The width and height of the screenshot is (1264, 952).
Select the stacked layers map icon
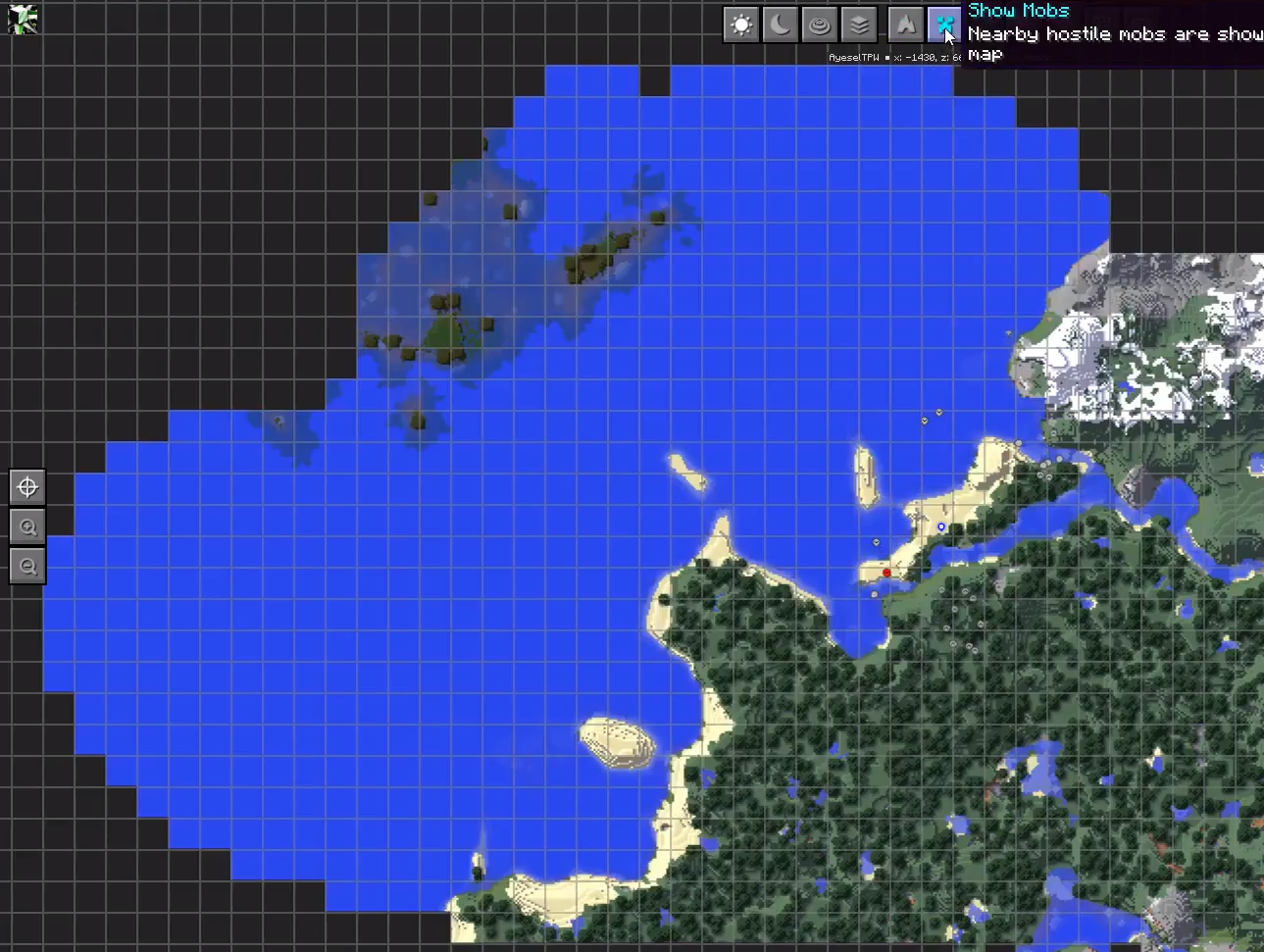tap(860, 25)
